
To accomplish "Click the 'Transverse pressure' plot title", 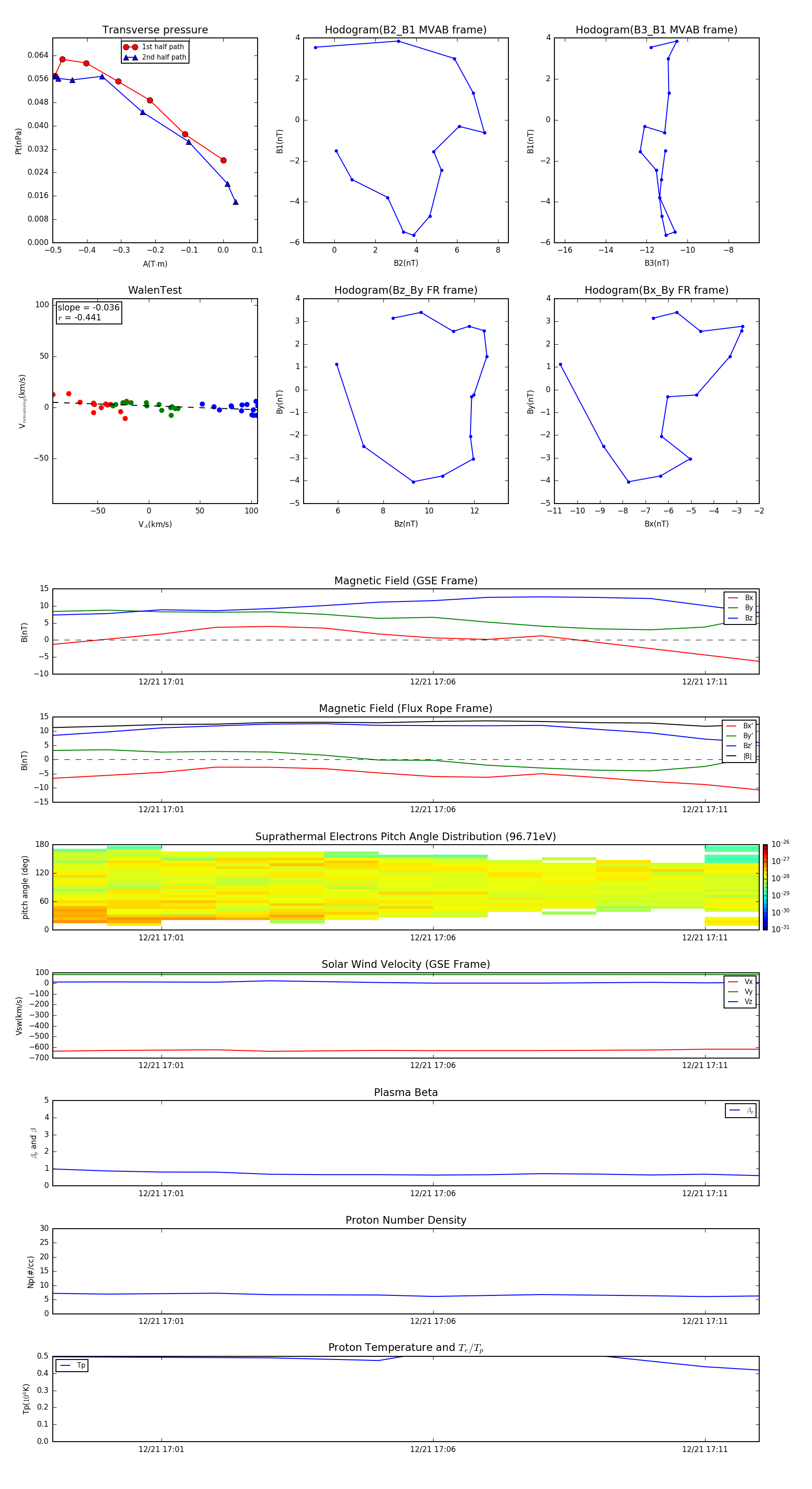I will coord(155,29).
